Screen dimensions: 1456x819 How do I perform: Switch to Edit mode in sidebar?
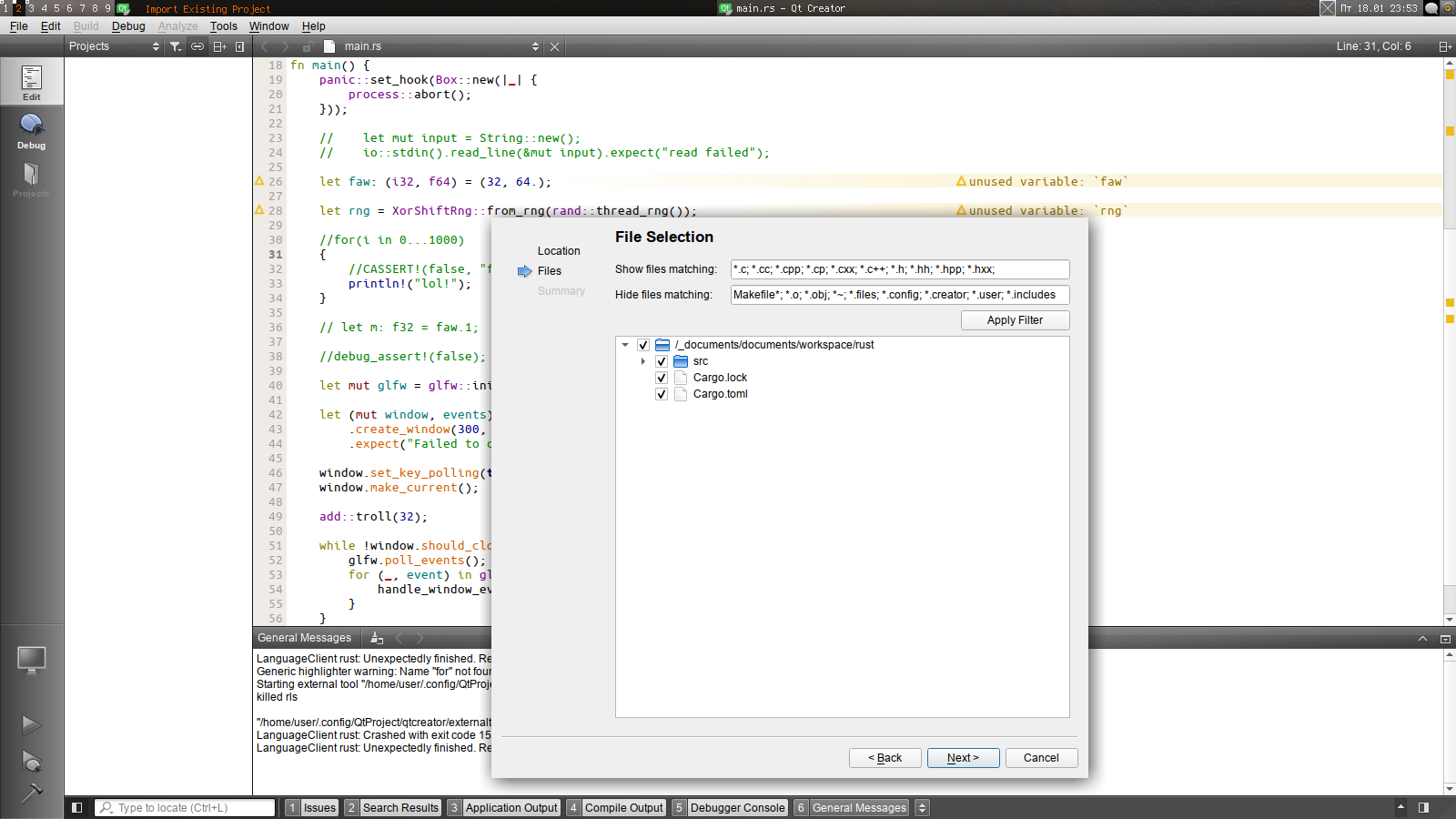(31, 82)
